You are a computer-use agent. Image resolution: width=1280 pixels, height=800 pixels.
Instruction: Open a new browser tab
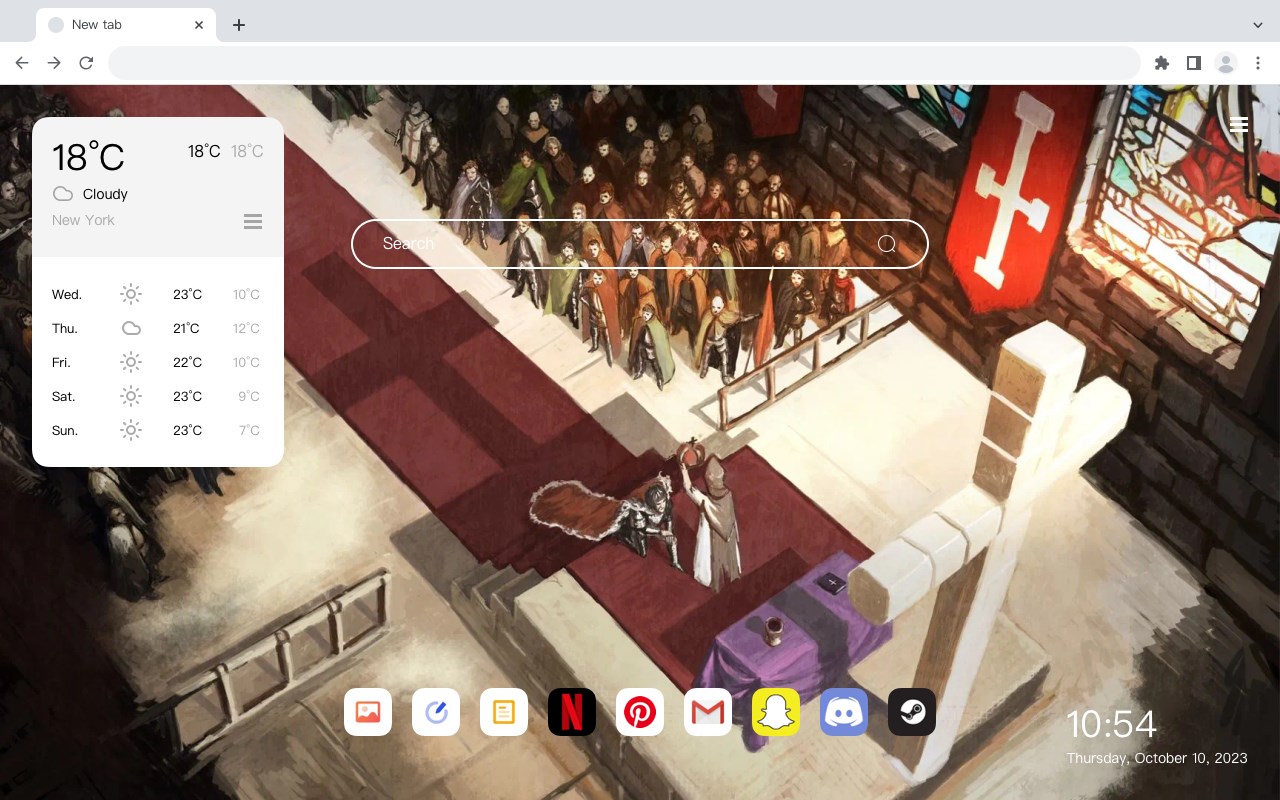pos(238,25)
